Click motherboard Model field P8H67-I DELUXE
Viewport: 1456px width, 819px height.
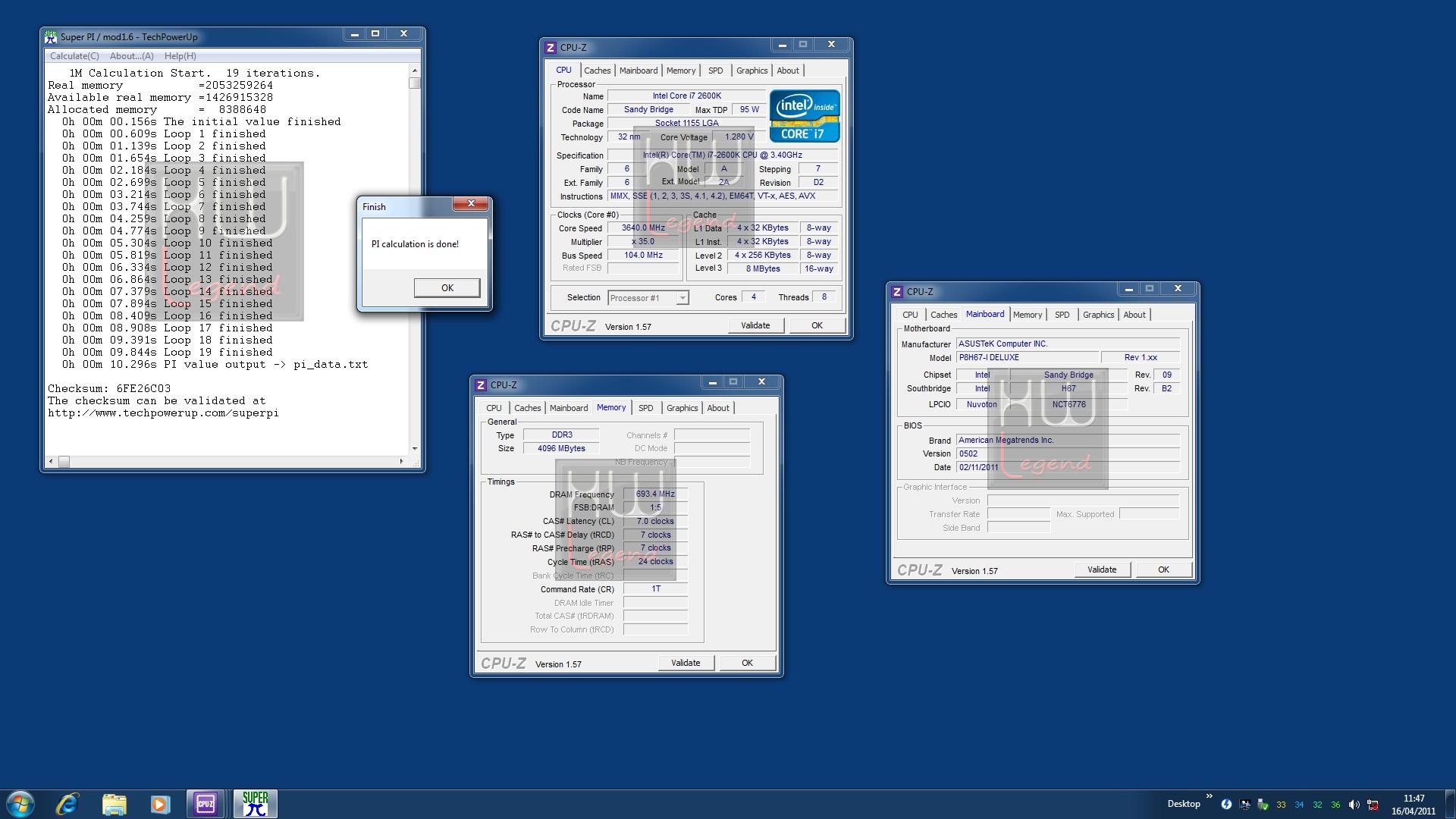point(1028,357)
